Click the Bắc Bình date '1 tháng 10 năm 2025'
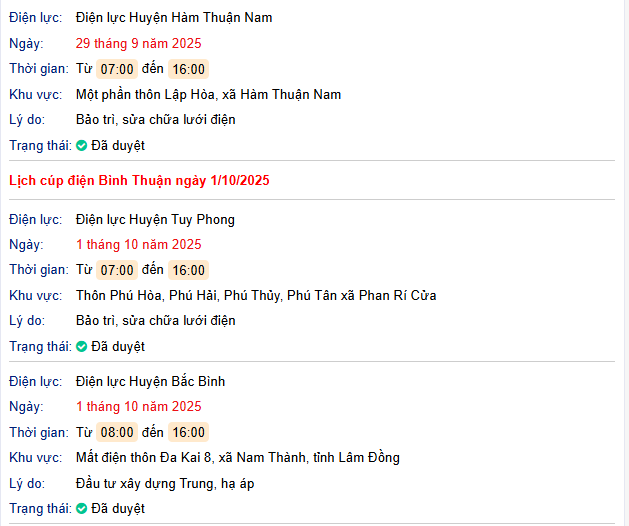This screenshot has width=629, height=526. (x=139, y=406)
